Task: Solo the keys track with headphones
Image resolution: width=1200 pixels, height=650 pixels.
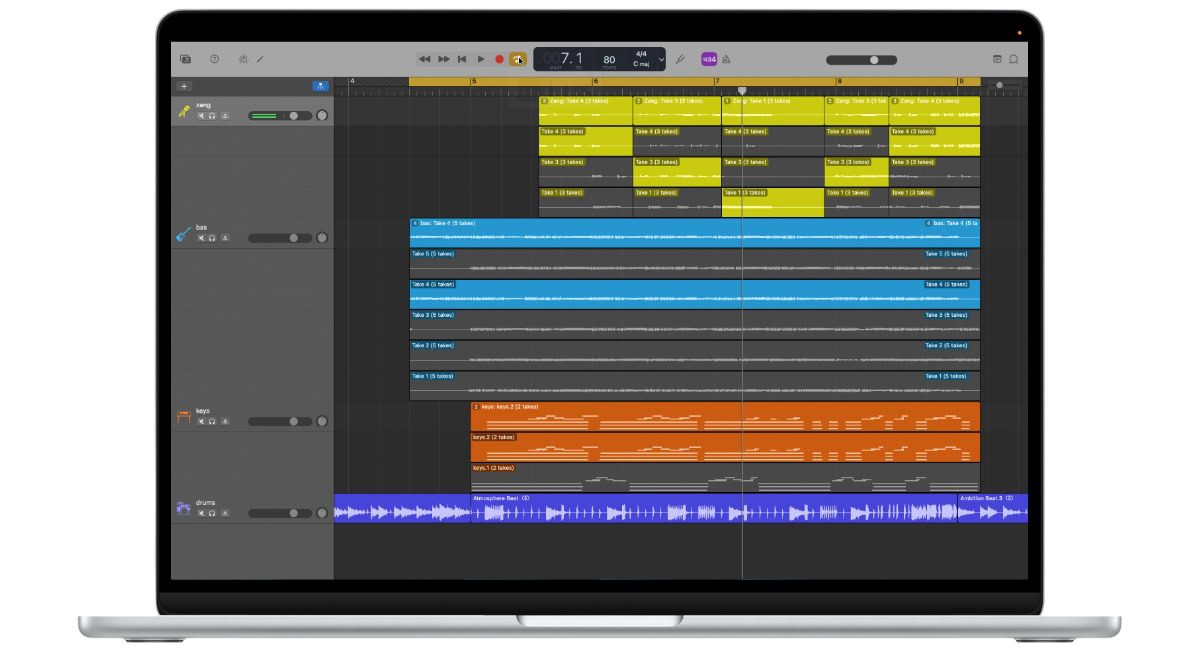Action: pyautogui.click(x=212, y=421)
